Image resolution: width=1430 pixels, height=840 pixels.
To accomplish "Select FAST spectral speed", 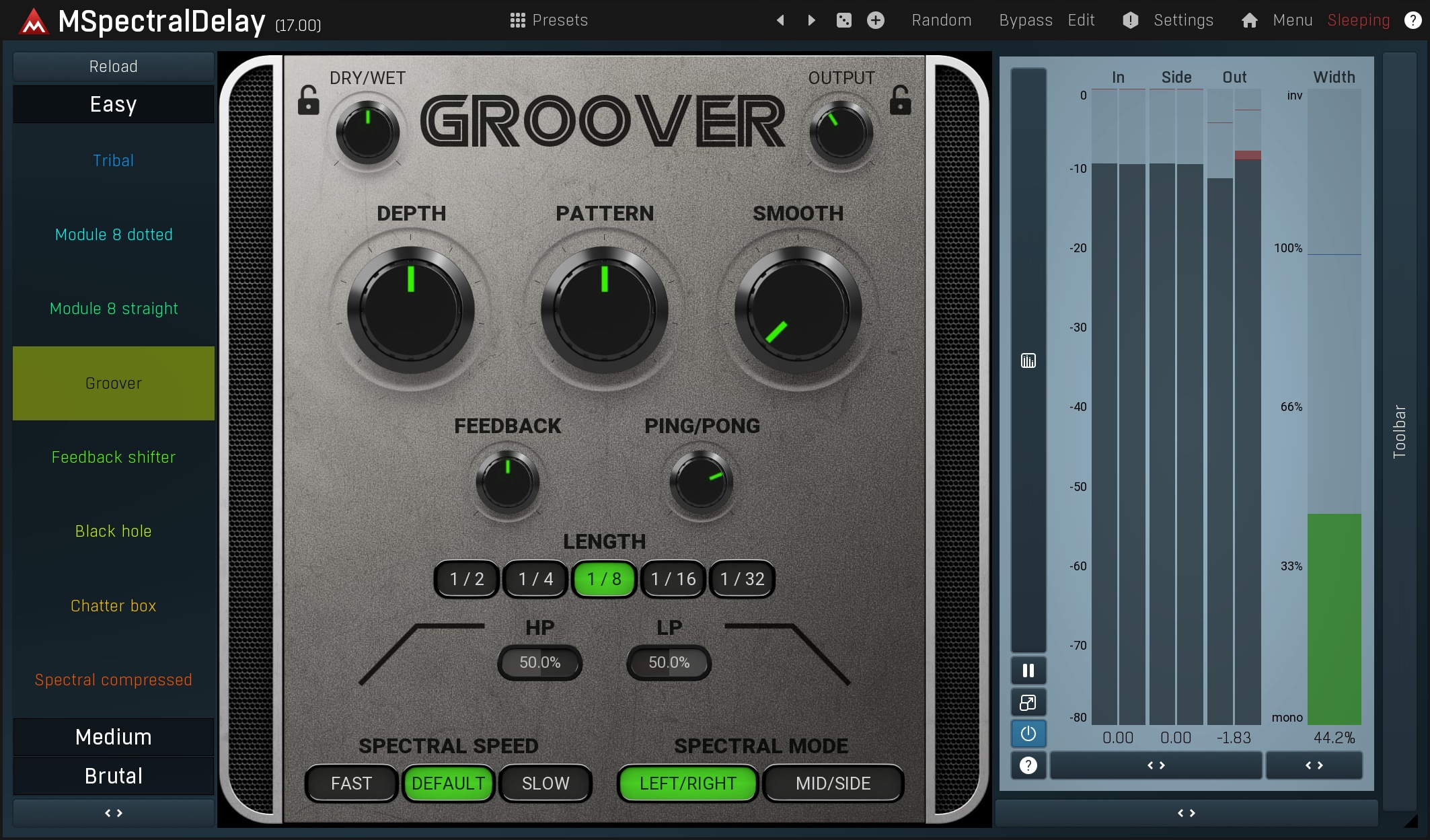I will (351, 784).
